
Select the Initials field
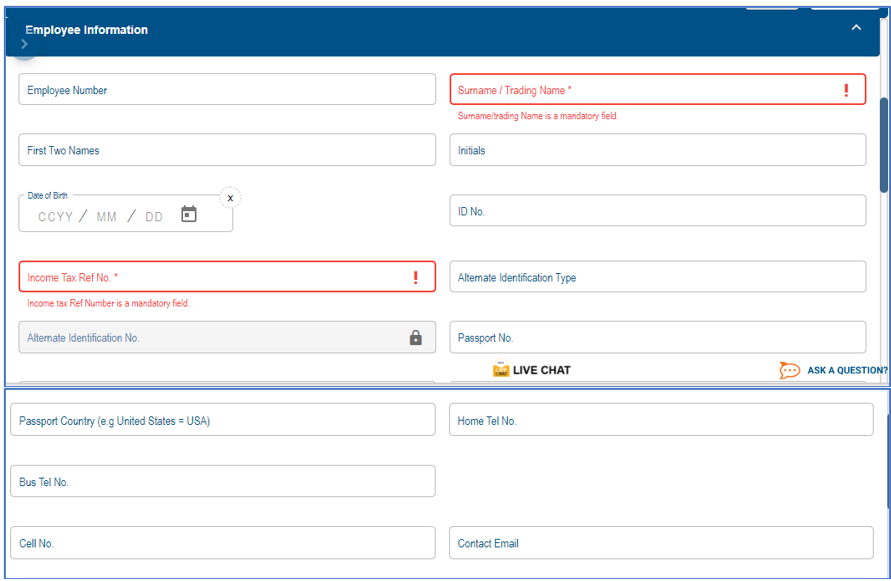coord(657,150)
